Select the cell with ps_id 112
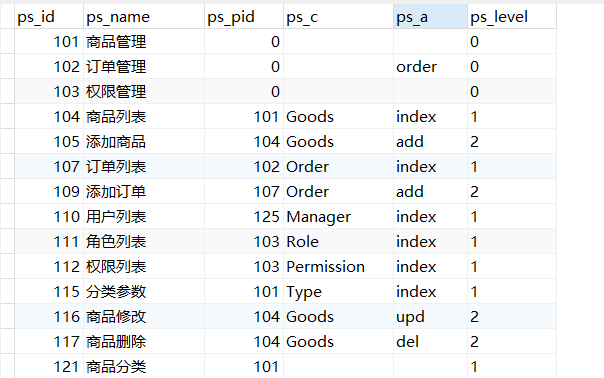Viewport: 604px width, 378px height. (x=49, y=267)
